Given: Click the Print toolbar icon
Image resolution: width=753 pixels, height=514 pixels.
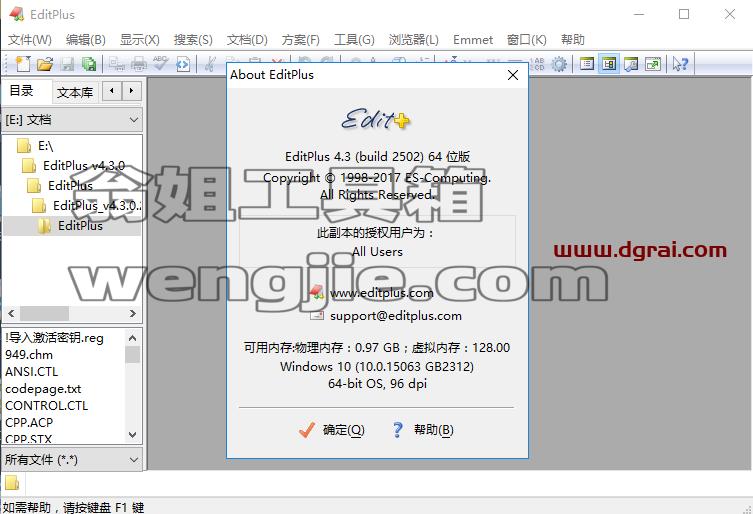Looking at the screenshot, I should point(139,64).
